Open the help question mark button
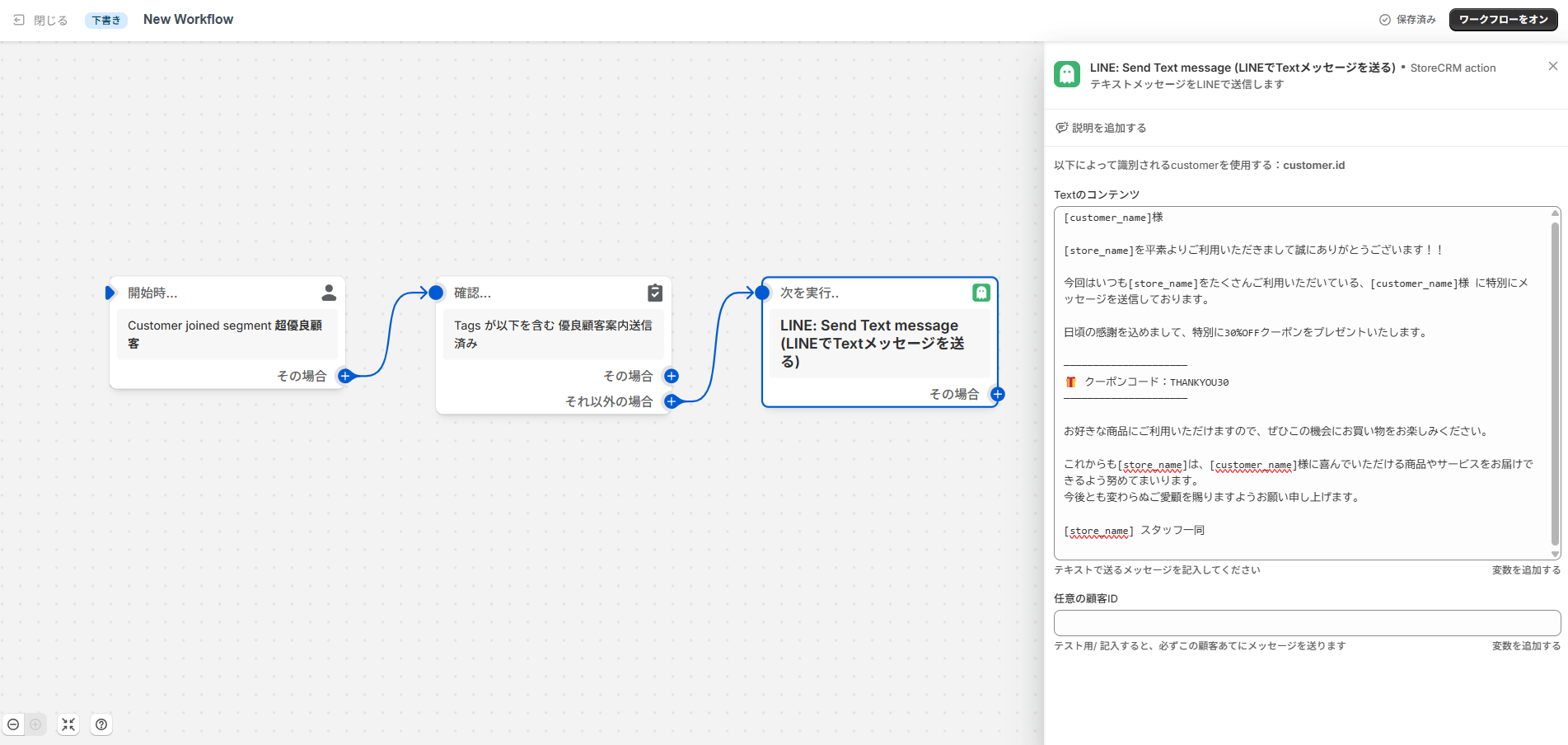 [101, 724]
